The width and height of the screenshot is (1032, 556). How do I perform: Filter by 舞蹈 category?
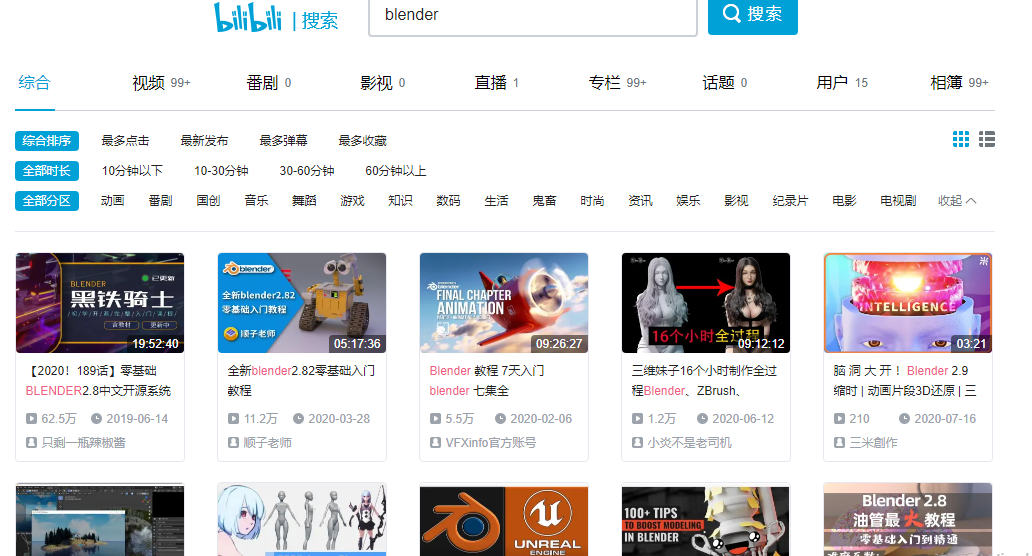(x=304, y=201)
